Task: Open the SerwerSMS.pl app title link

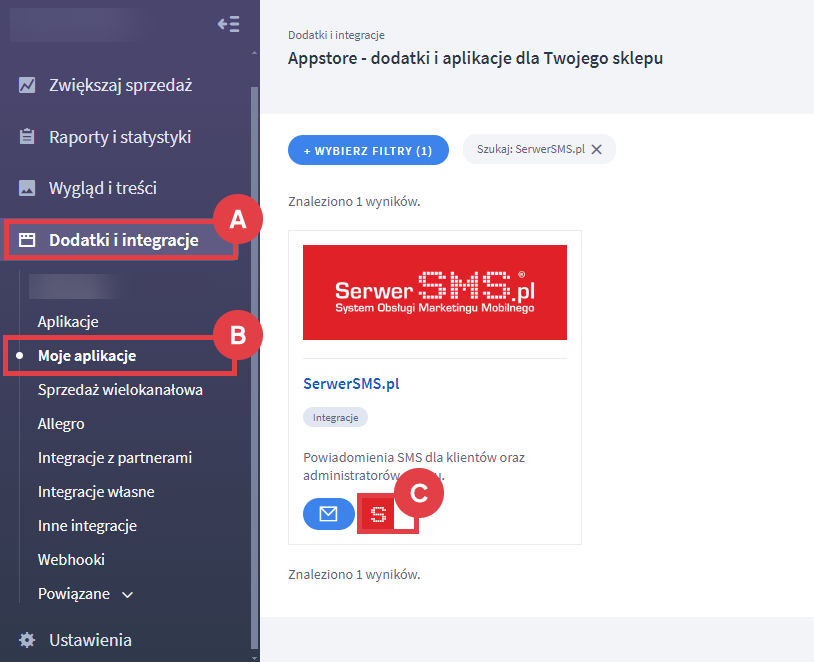Action: point(351,383)
